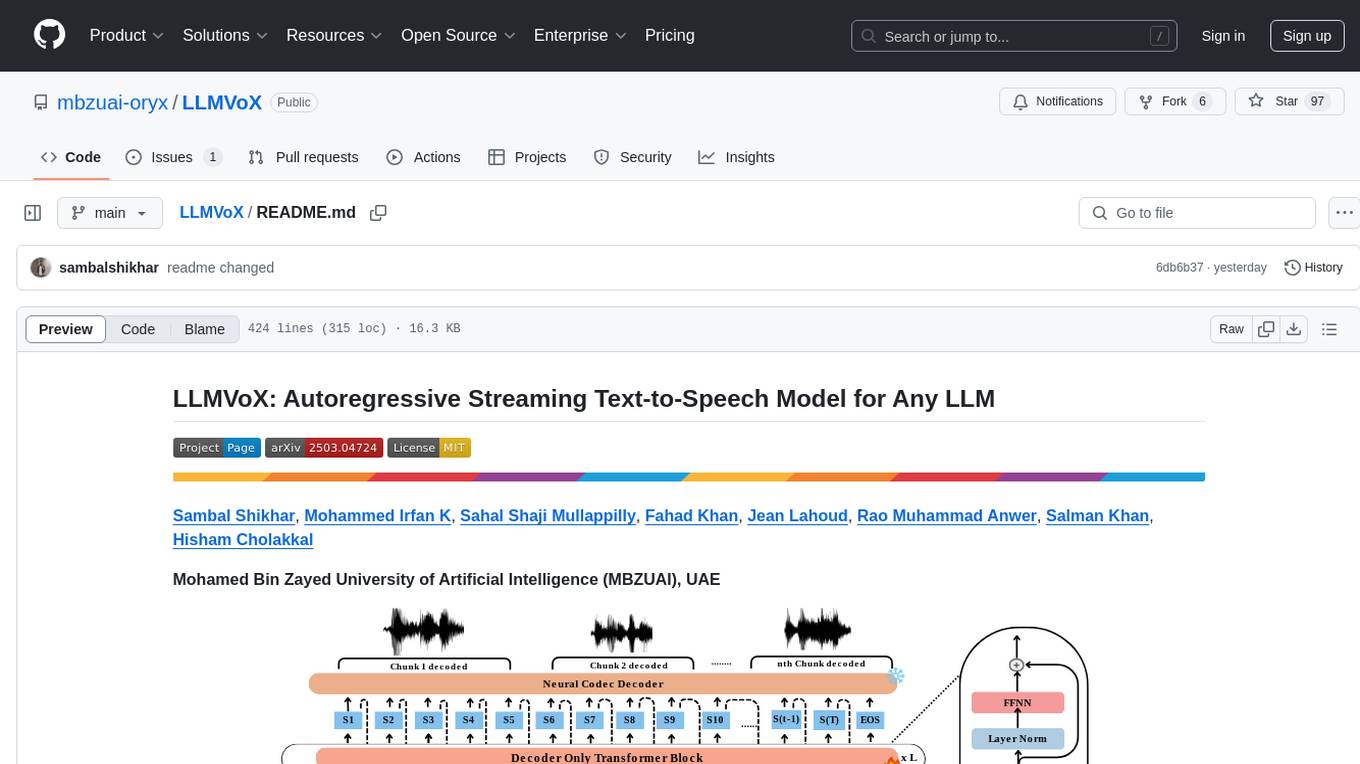This screenshot has height=764, width=1360.
Task: Open sambalshikhar's user profile
Action: click(x=109, y=268)
